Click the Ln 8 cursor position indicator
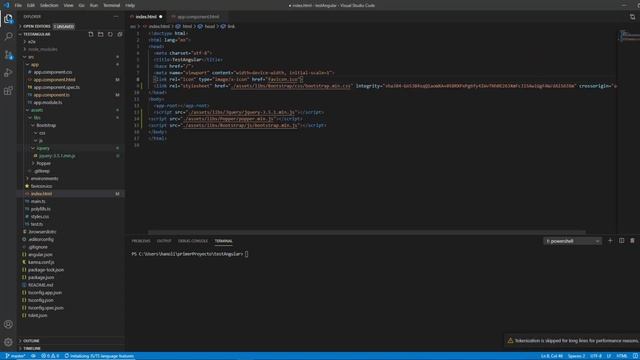This screenshot has height=360, width=640. pos(552,356)
